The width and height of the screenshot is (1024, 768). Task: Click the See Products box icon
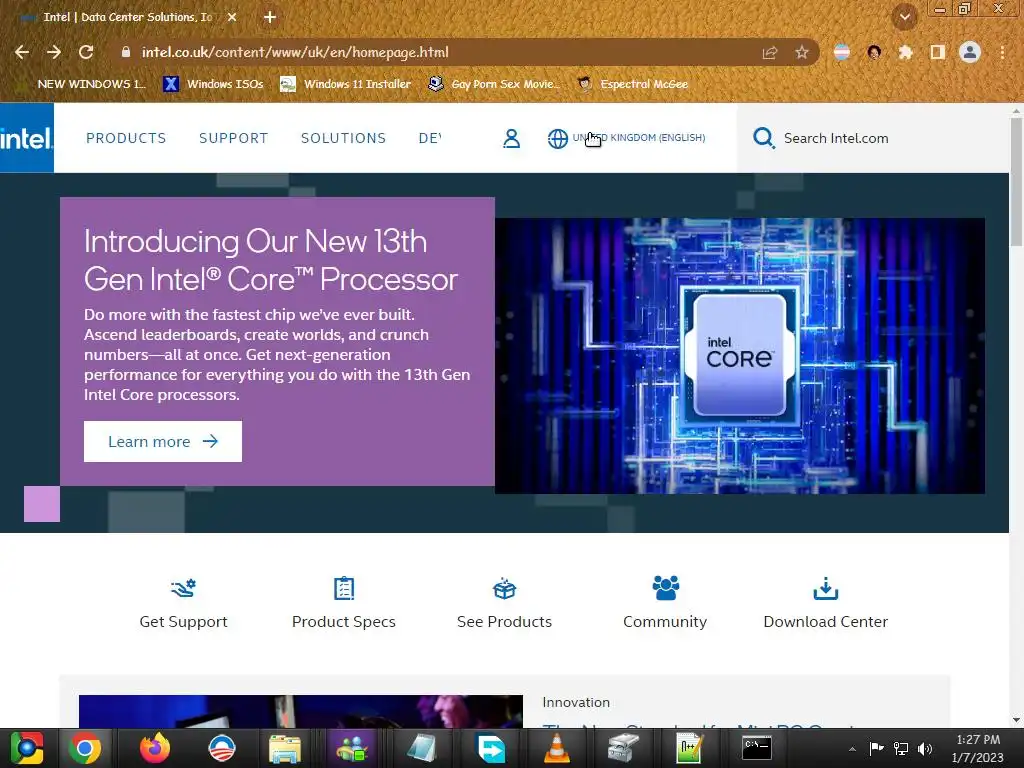pos(504,588)
